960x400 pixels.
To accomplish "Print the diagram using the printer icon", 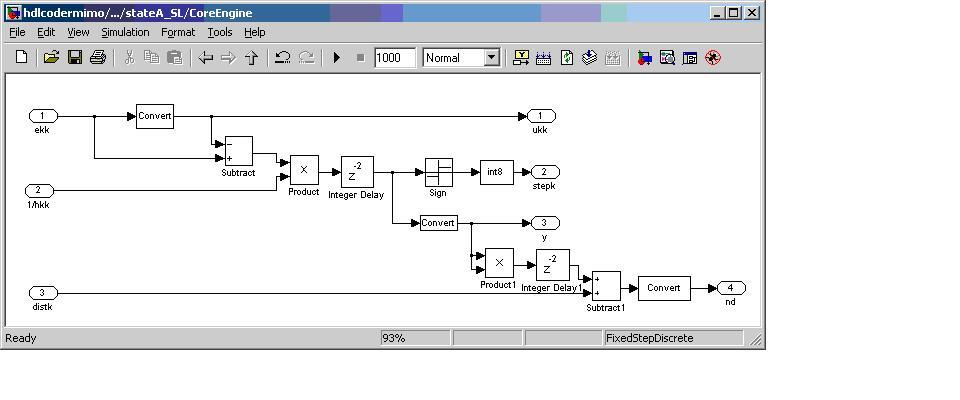I will [98, 58].
